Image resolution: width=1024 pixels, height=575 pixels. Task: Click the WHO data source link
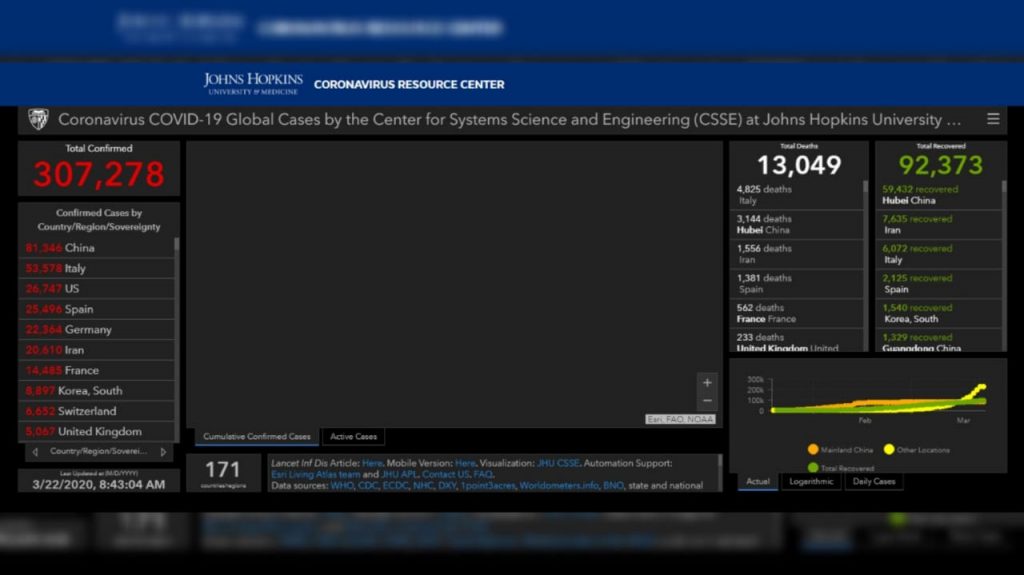tap(342, 486)
